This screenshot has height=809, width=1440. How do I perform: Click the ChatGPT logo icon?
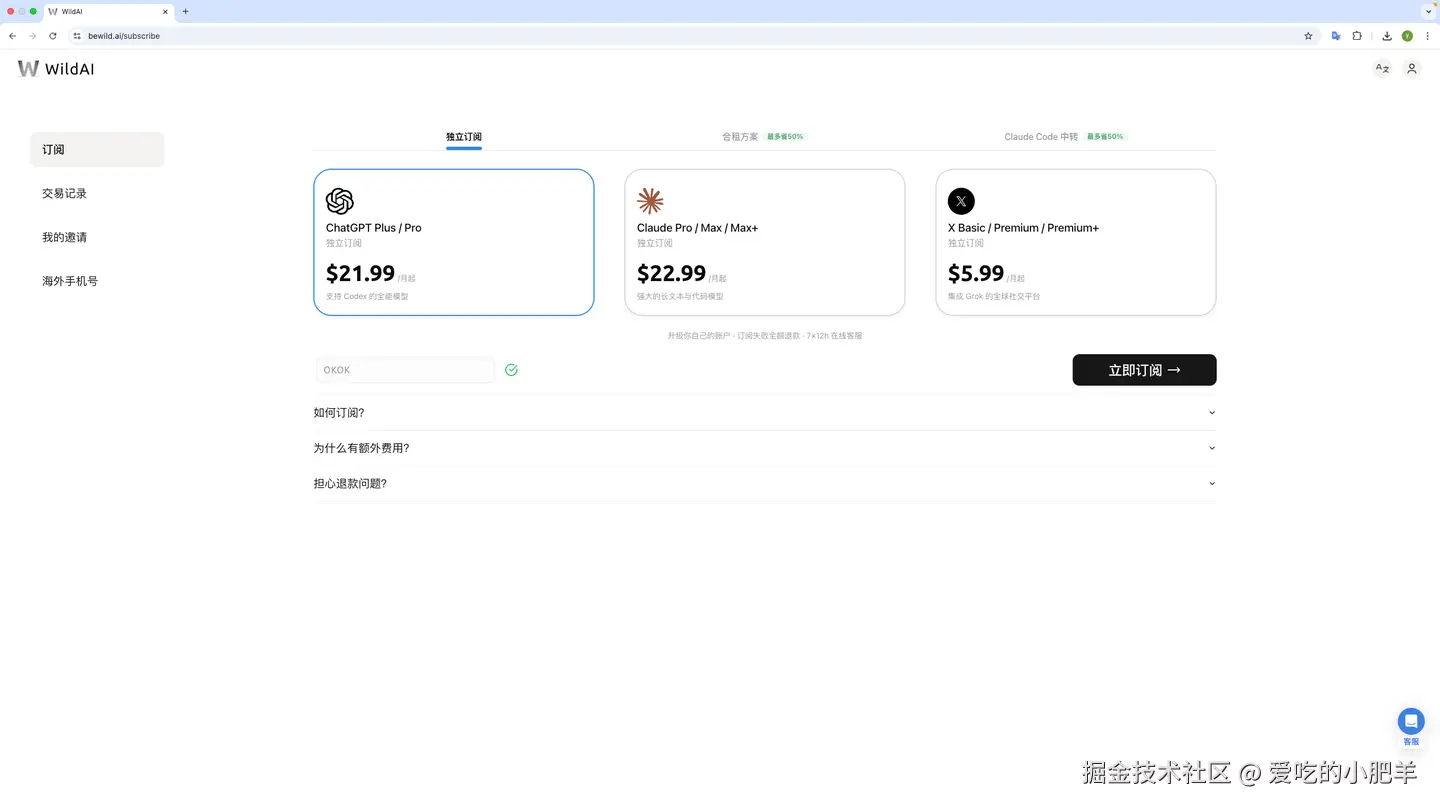pos(340,201)
